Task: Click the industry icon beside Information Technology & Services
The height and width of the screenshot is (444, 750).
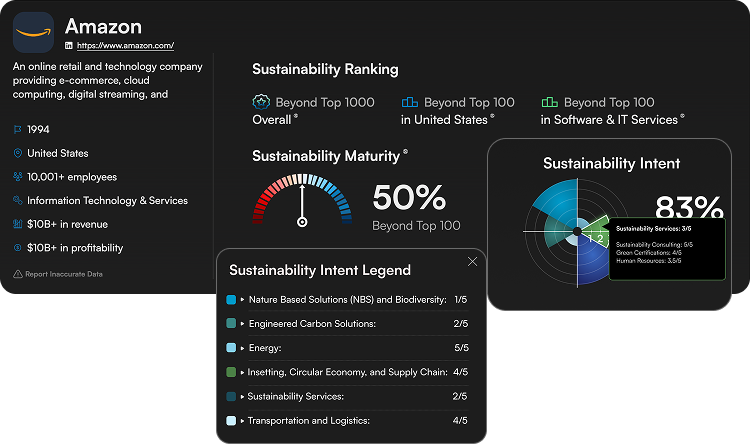Action: pos(18,200)
